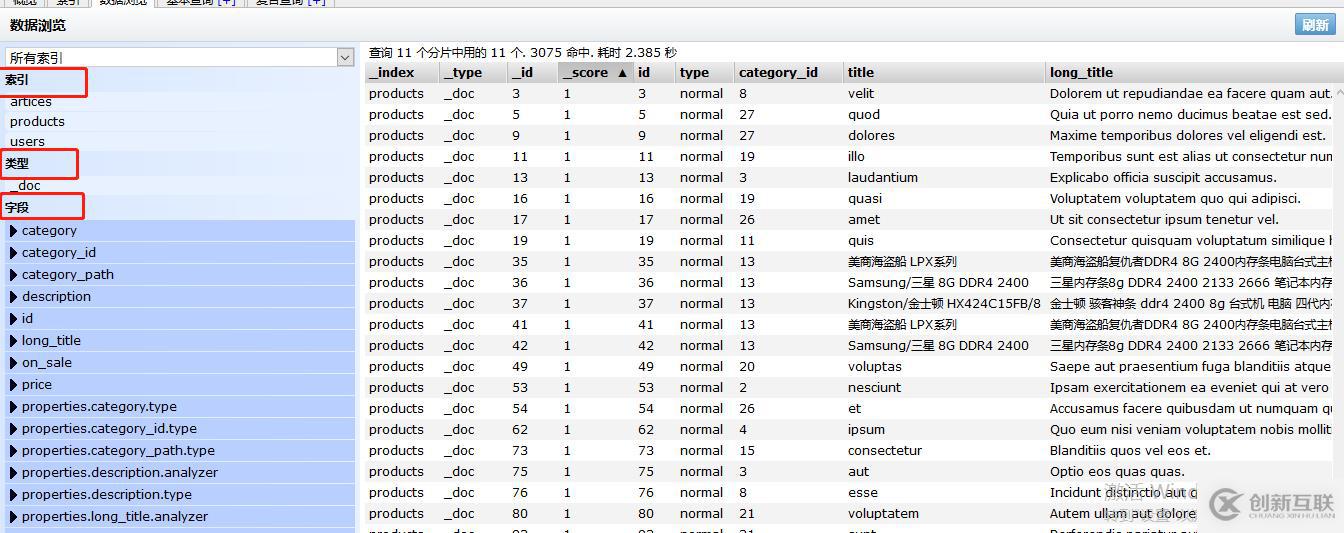Expand properties.description.type field
This screenshot has width=1344, height=533.
(180, 494)
